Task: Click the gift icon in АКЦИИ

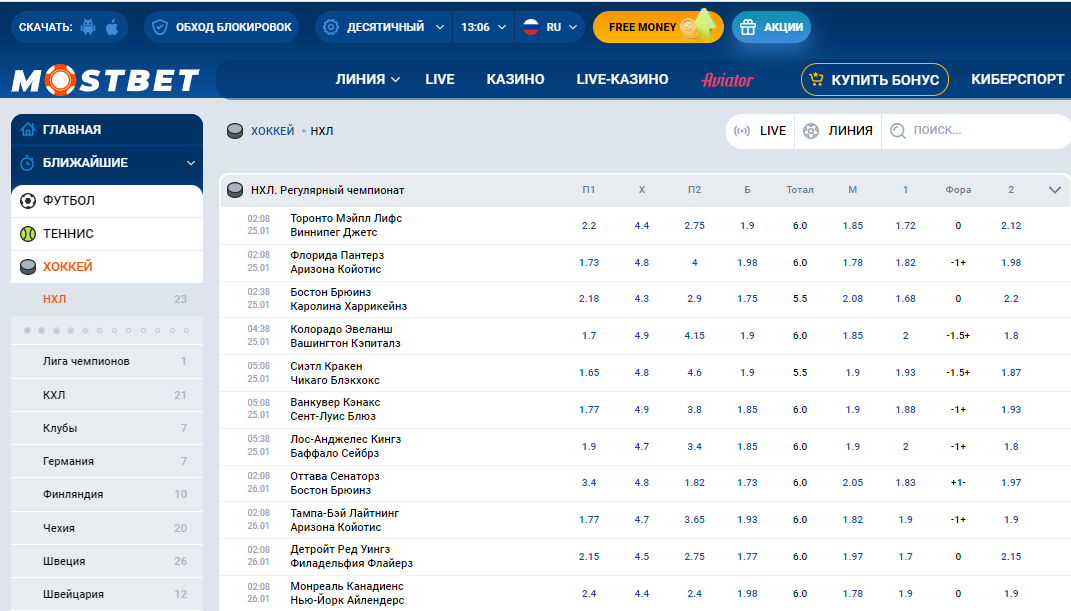Action: (x=748, y=27)
